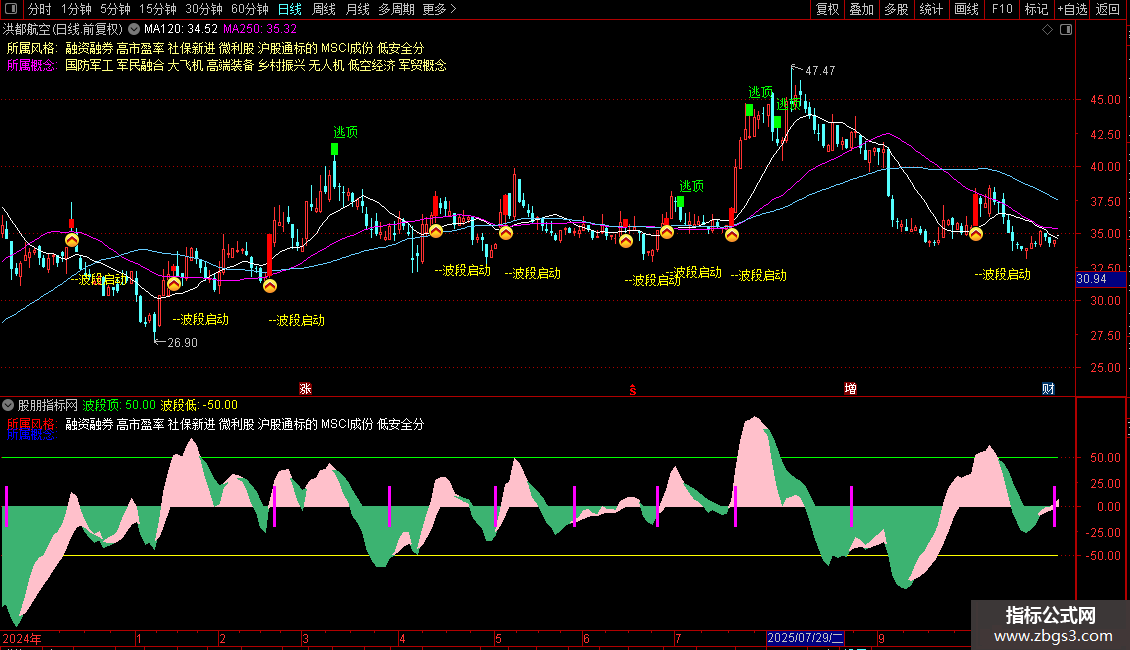The width and height of the screenshot is (1130, 650).
Task: Expand the 更多 periods menu
Action: [x=439, y=9]
